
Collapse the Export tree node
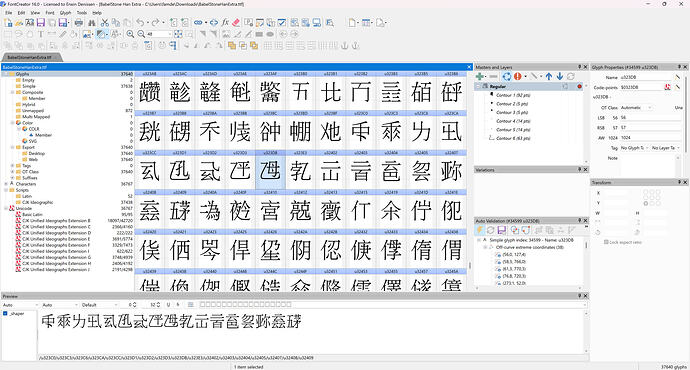pyautogui.click(x=12, y=147)
